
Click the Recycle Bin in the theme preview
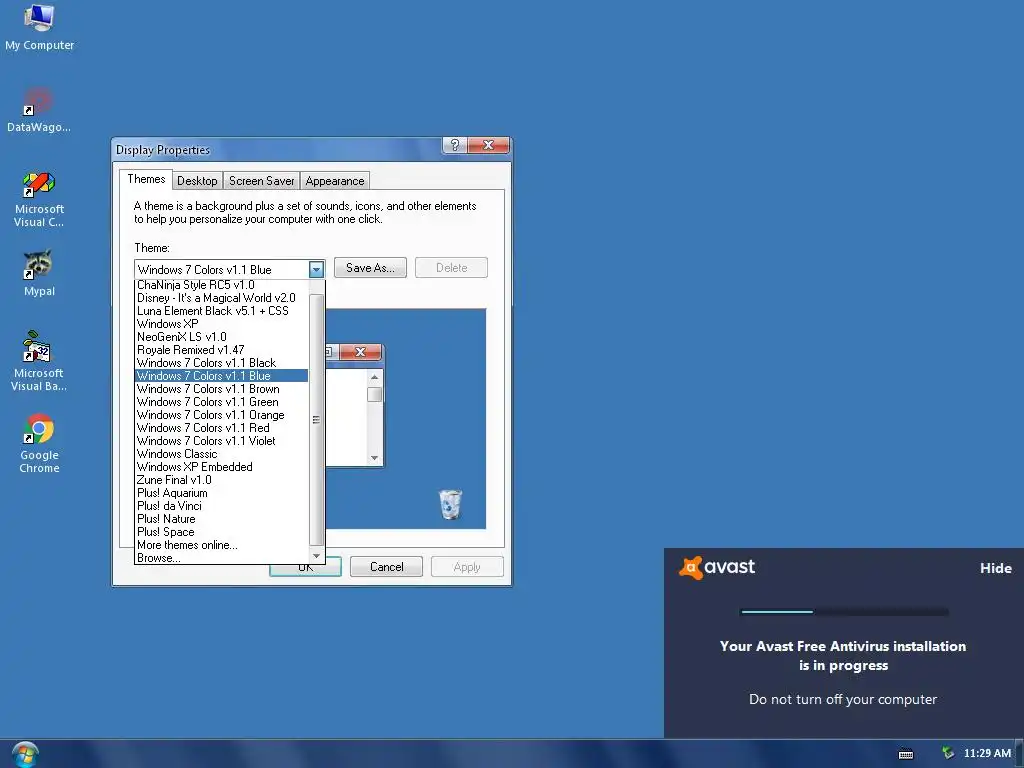450,504
